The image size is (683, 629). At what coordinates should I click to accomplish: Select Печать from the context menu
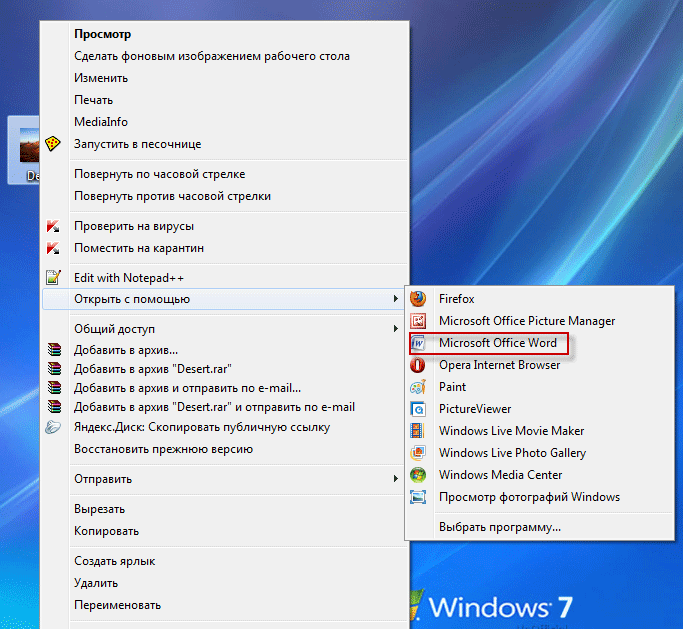pyautogui.click(x=93, y=100)
